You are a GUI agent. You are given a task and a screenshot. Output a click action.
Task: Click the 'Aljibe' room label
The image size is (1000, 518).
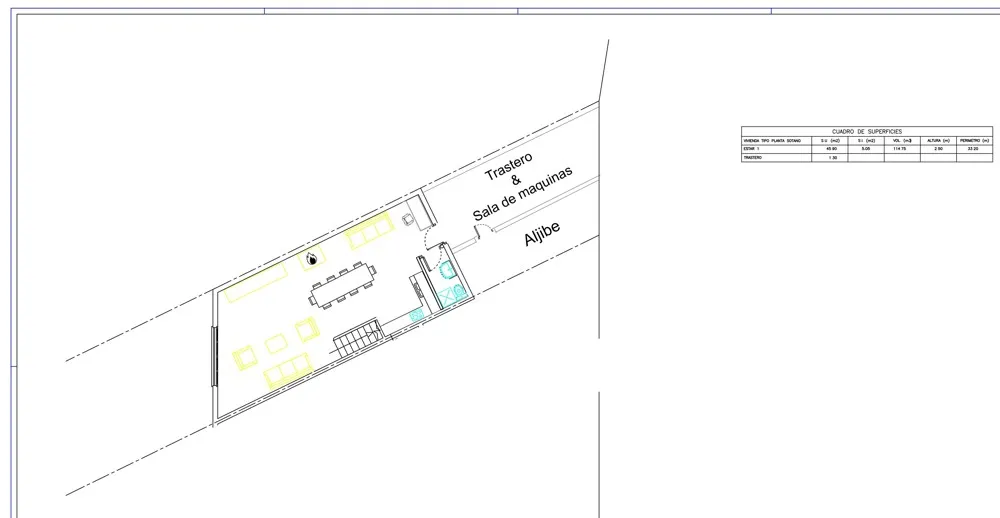(543, 235)
